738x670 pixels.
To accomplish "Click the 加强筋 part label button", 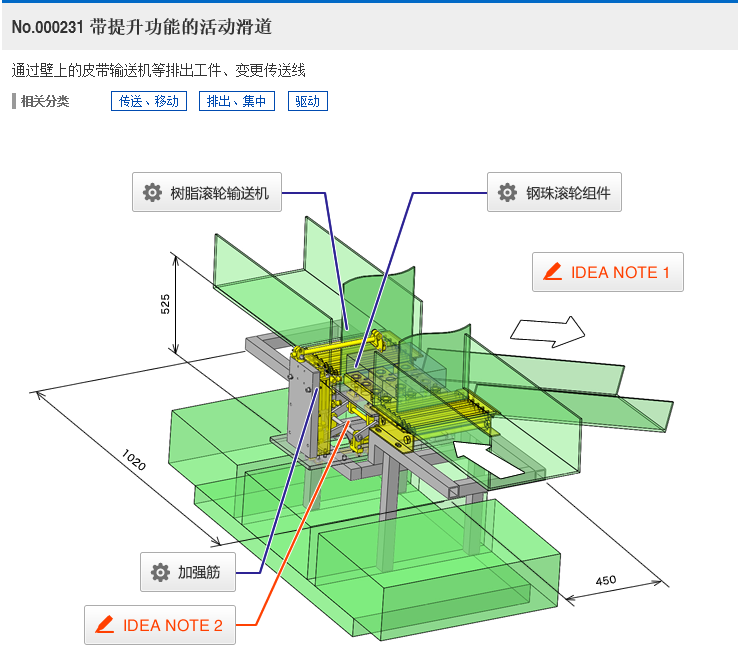I will (188, 572).
